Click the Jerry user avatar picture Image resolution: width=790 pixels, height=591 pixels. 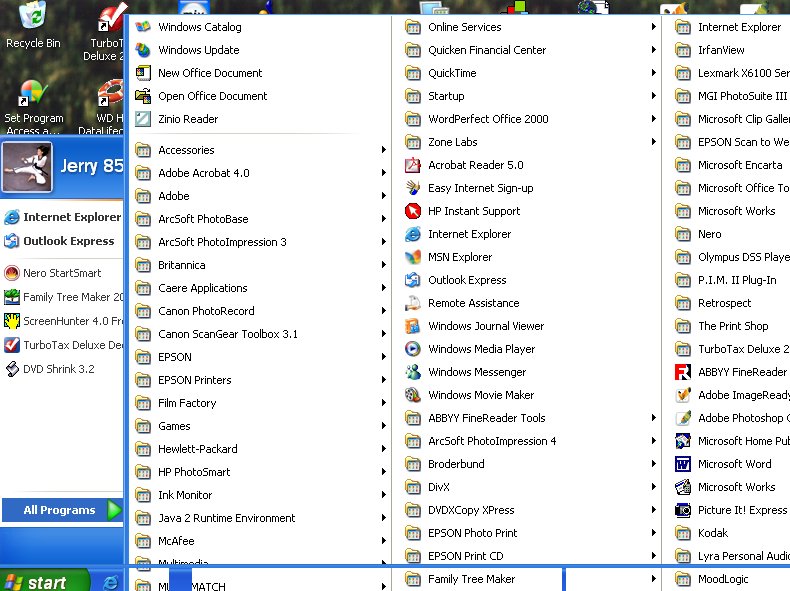27,168
